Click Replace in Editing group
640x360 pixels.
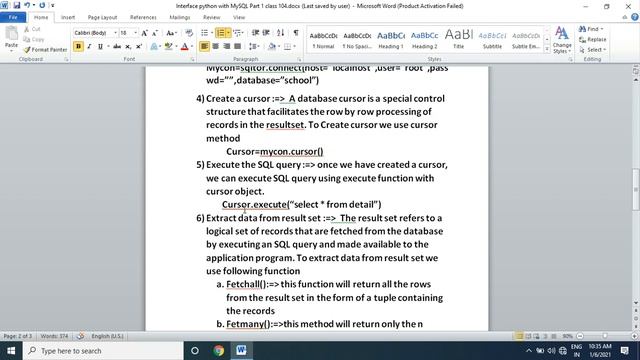593,39
